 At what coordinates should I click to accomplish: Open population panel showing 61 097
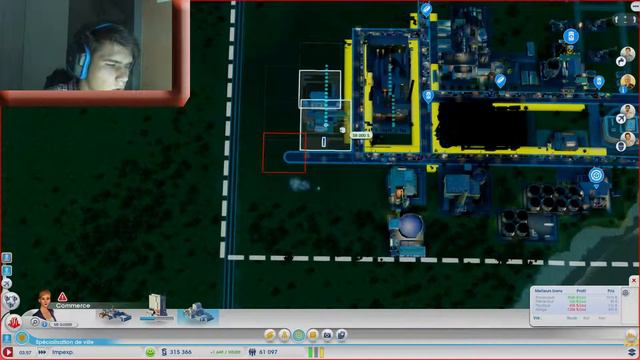[x=263, y=352]
